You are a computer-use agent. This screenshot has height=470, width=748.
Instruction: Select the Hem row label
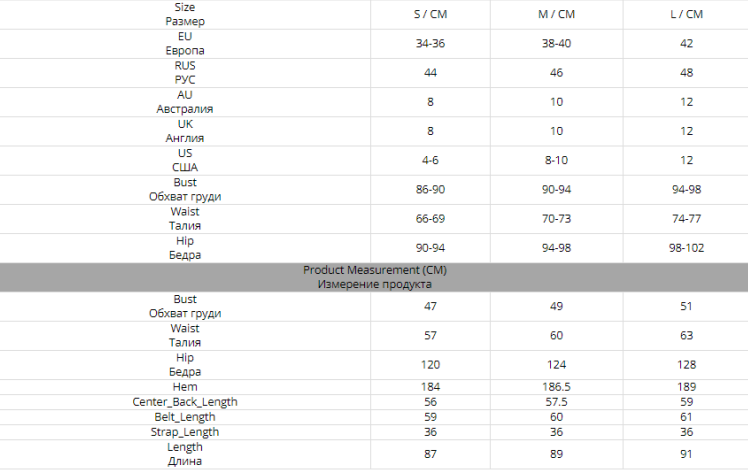pyautogui.click(x=184, y=387)
